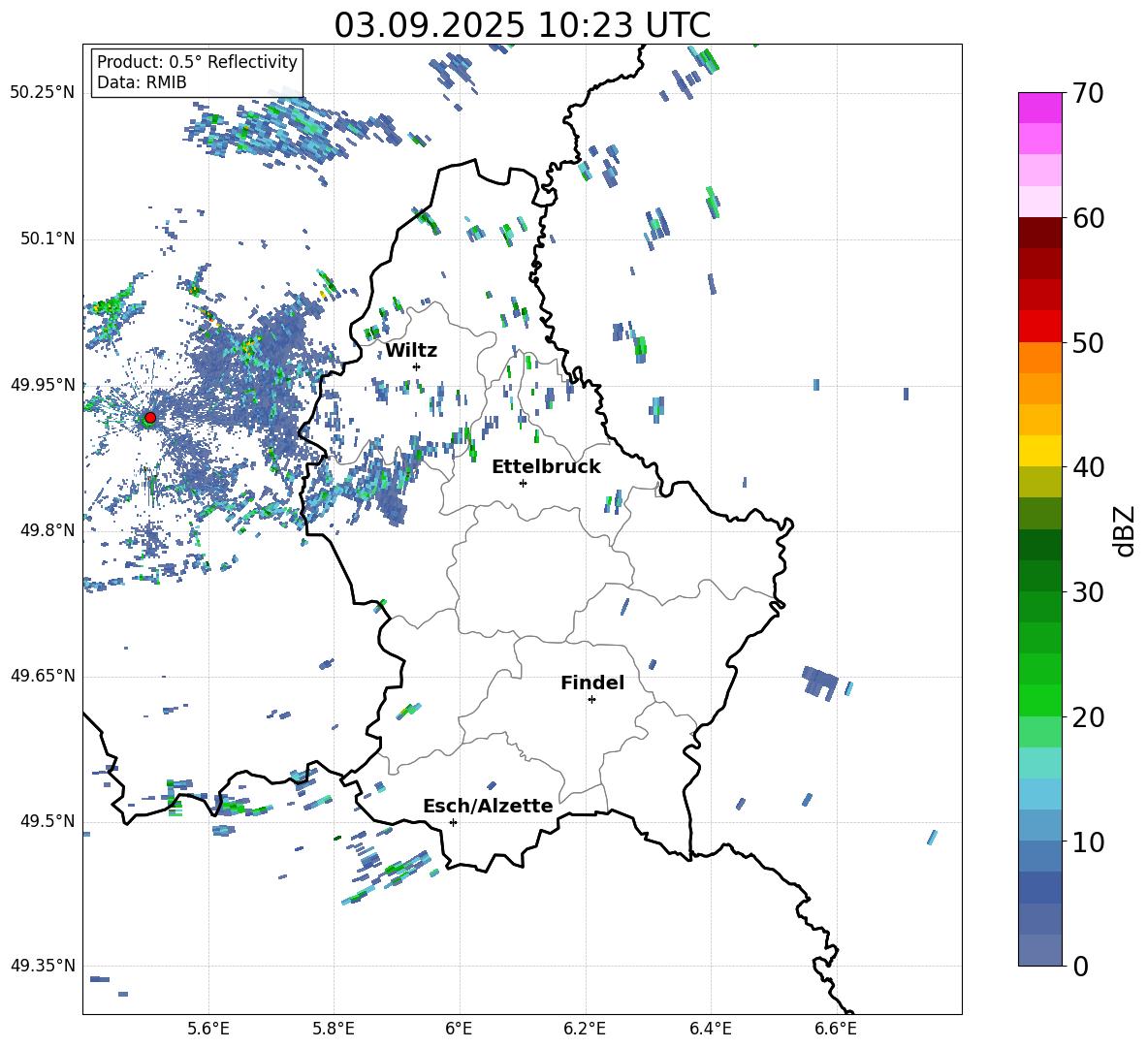Click the 40 colorbar tick value
This screenshot has height=1048, width=1148.
coord(1088,467)
